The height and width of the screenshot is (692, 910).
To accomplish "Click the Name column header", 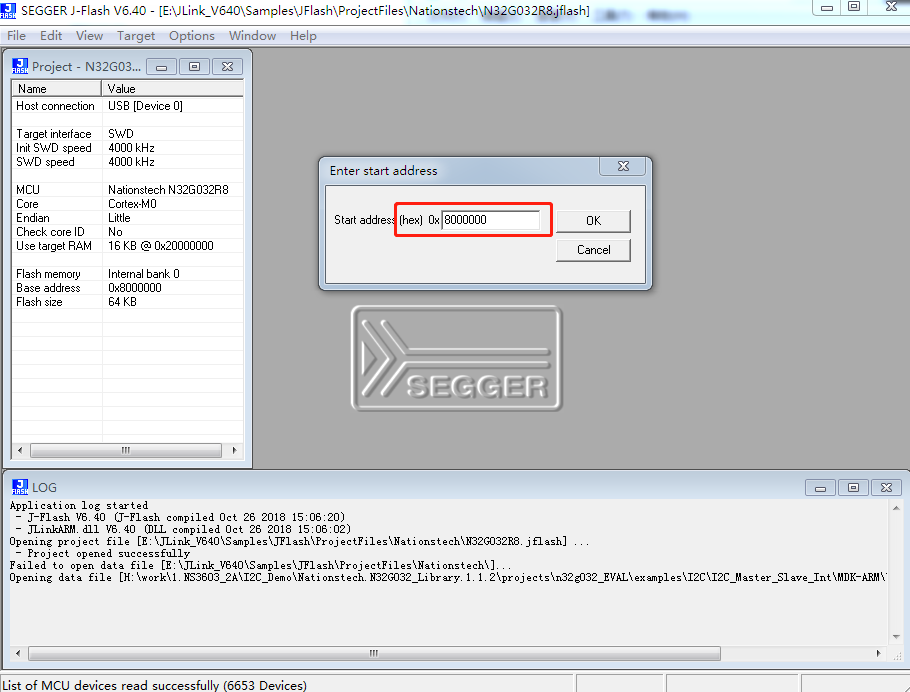I will [56, 89].
